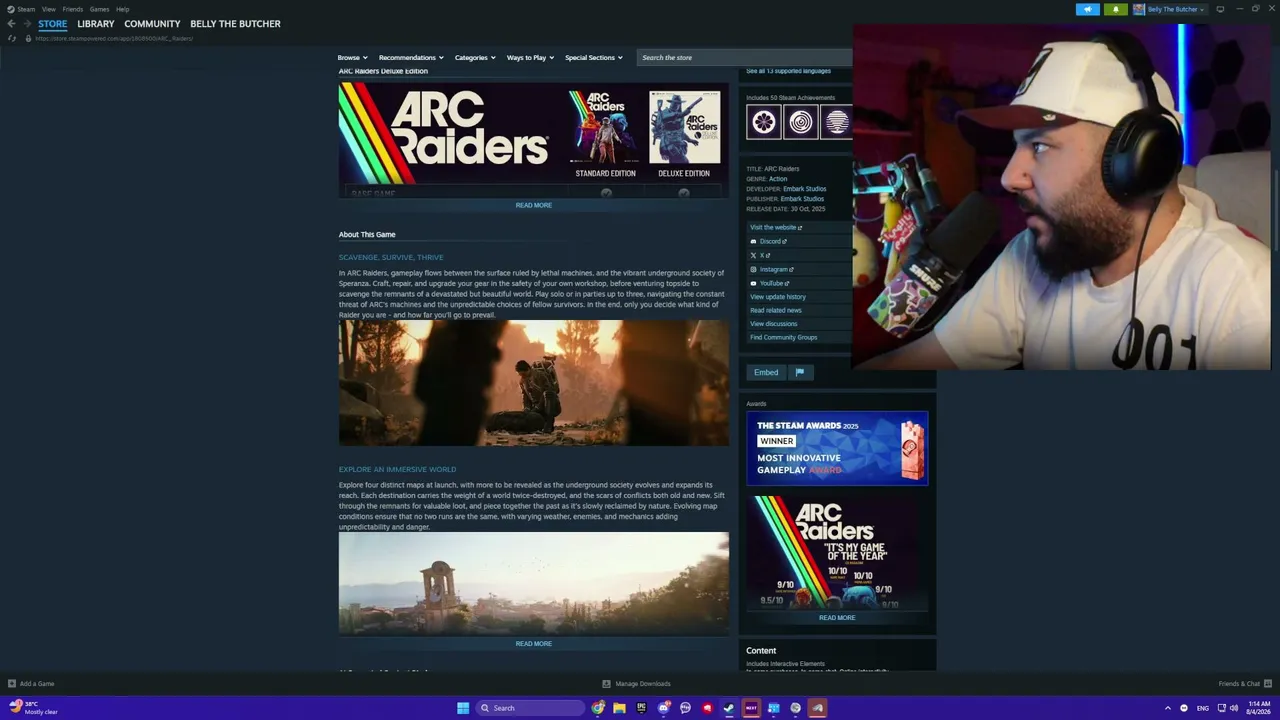
Task: Click the Manage Downloads icon
Action: point(606,684)
